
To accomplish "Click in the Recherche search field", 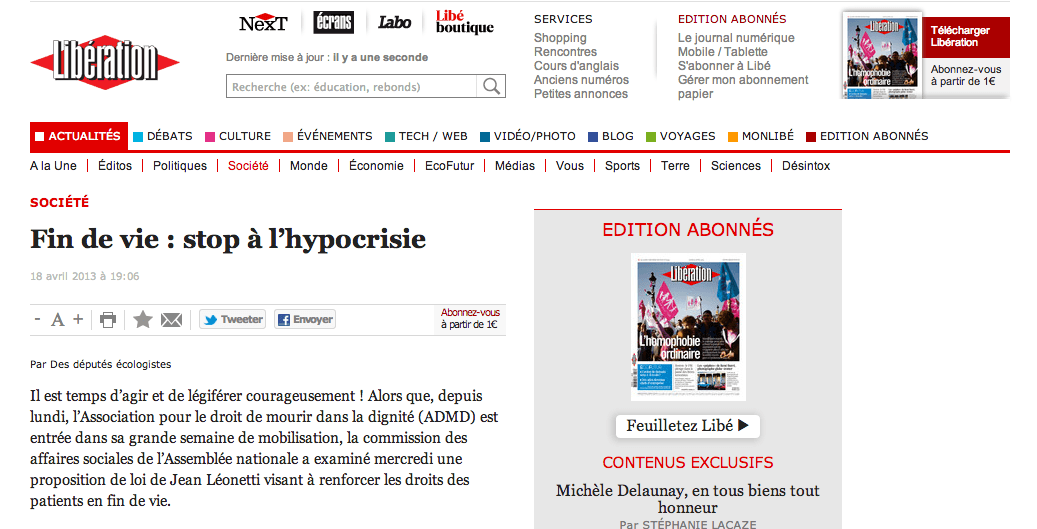I will pyautogui.click(x=351, y=87).
